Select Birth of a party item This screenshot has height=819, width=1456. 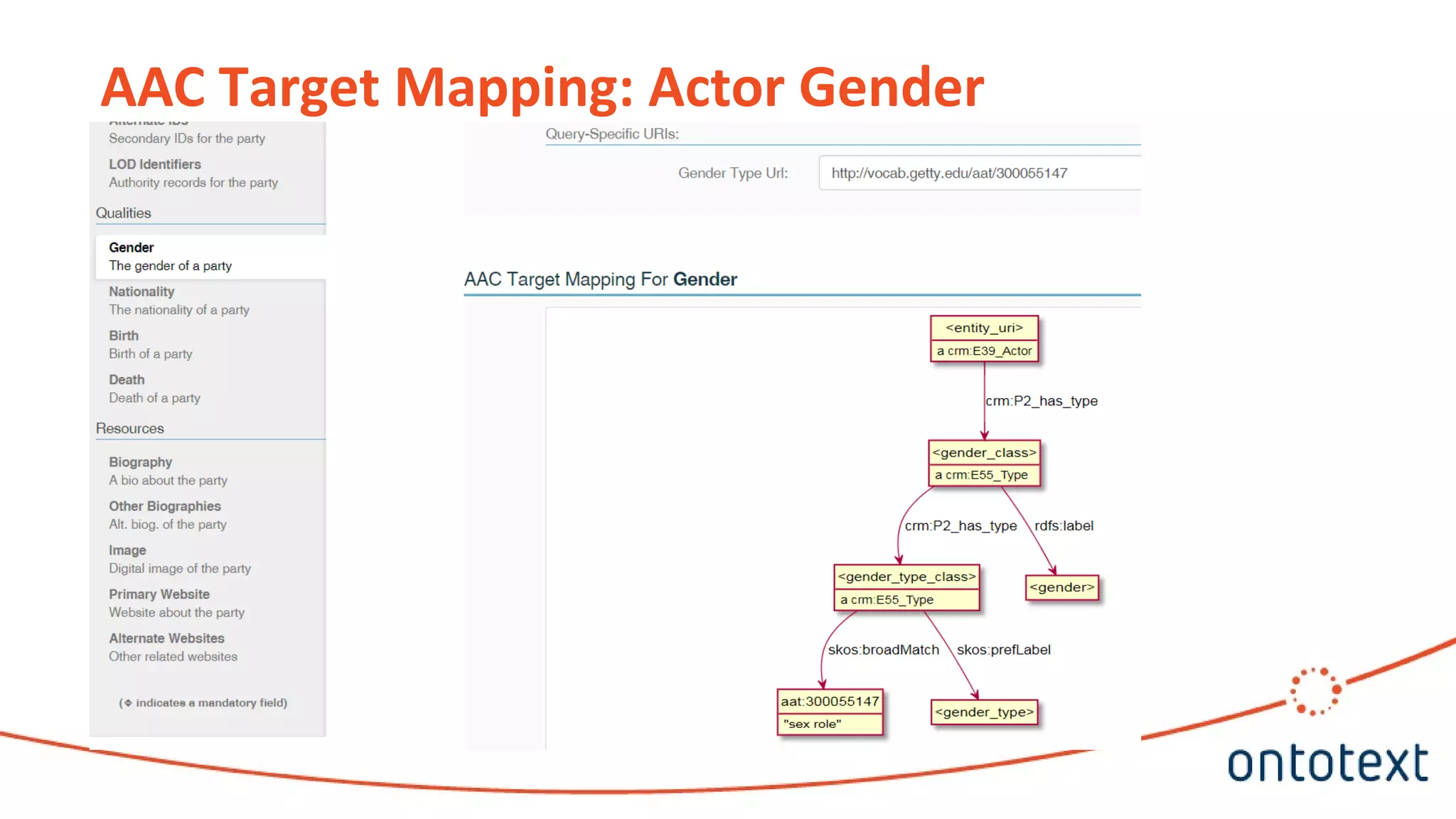tap(150, 345)
